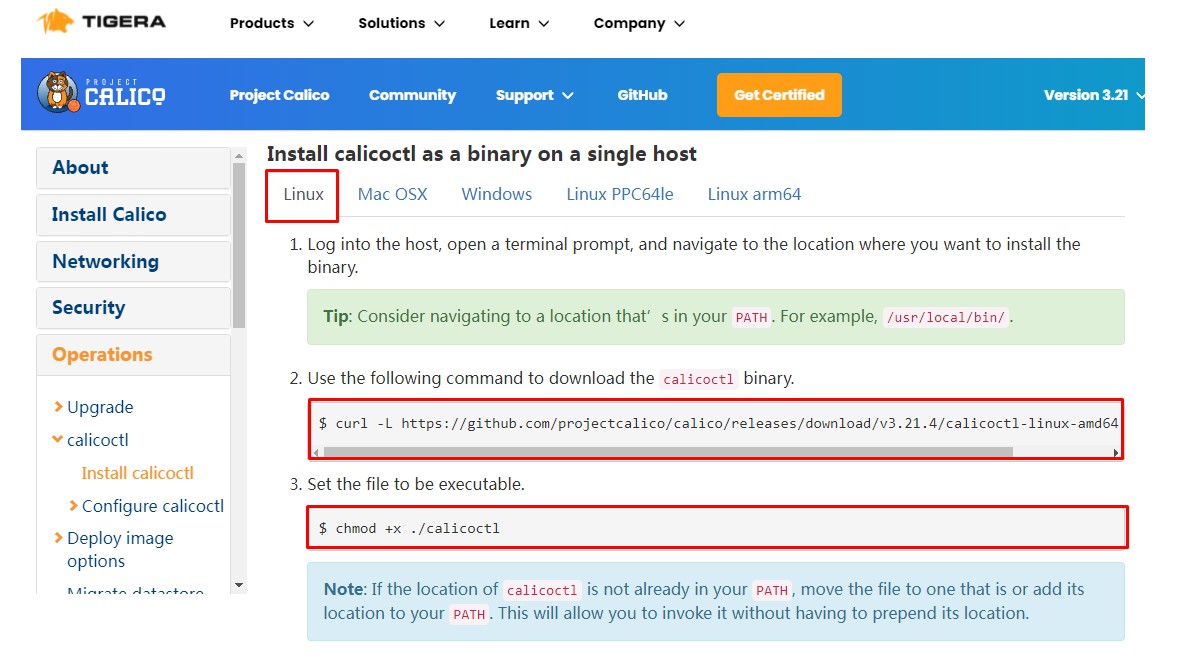This screenshot has width=1179, height=665.
Task: Click the Install calicoctl as a binary heading
Action: [481, 154]
